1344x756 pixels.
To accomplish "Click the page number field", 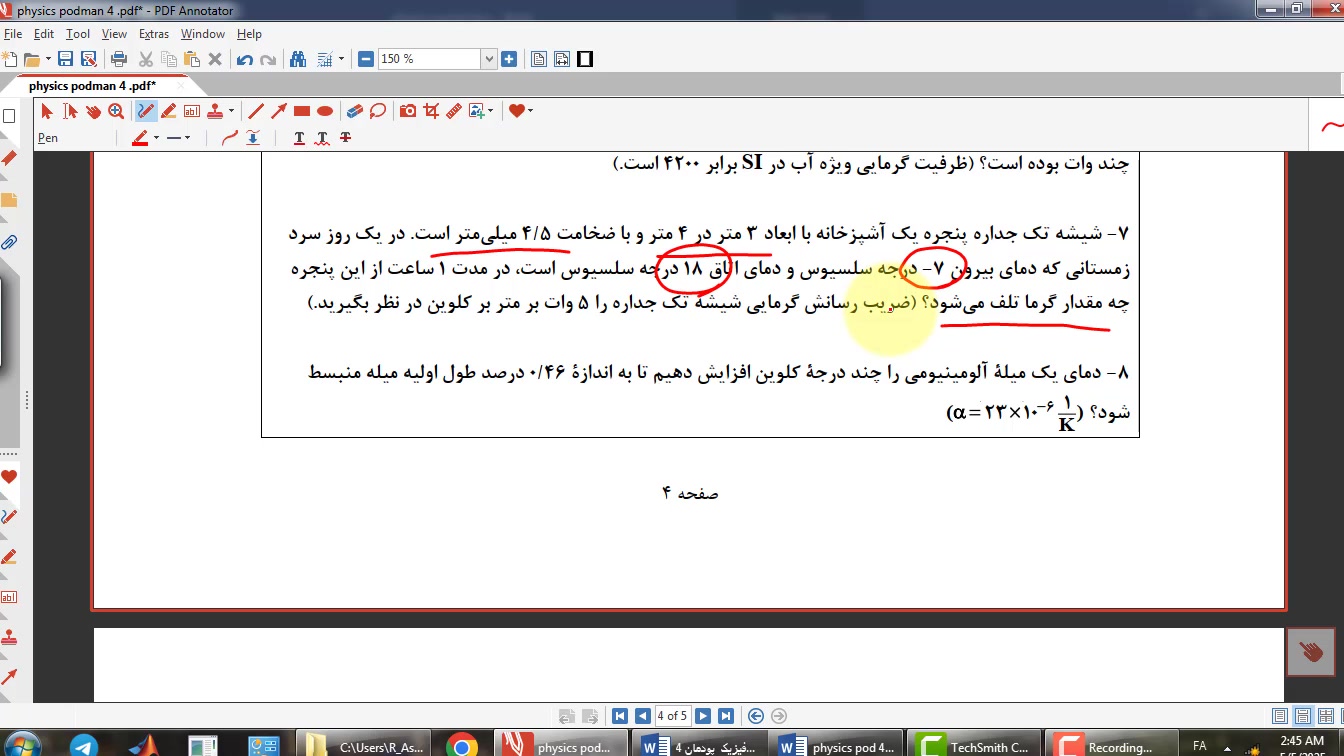I will pos(671,716).
